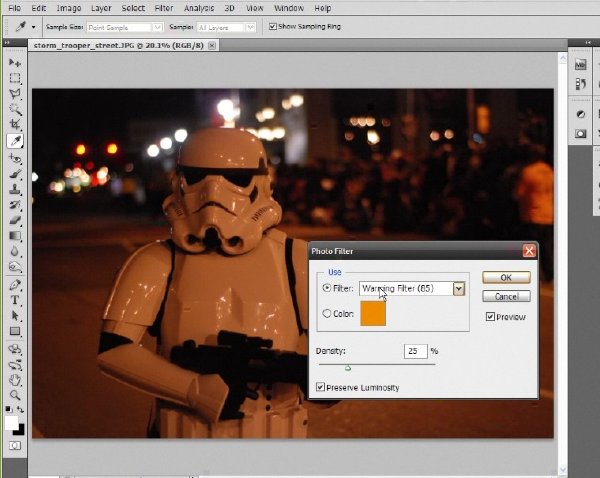Open the Image menu
The image size is (600, 478).
(69, 8)
